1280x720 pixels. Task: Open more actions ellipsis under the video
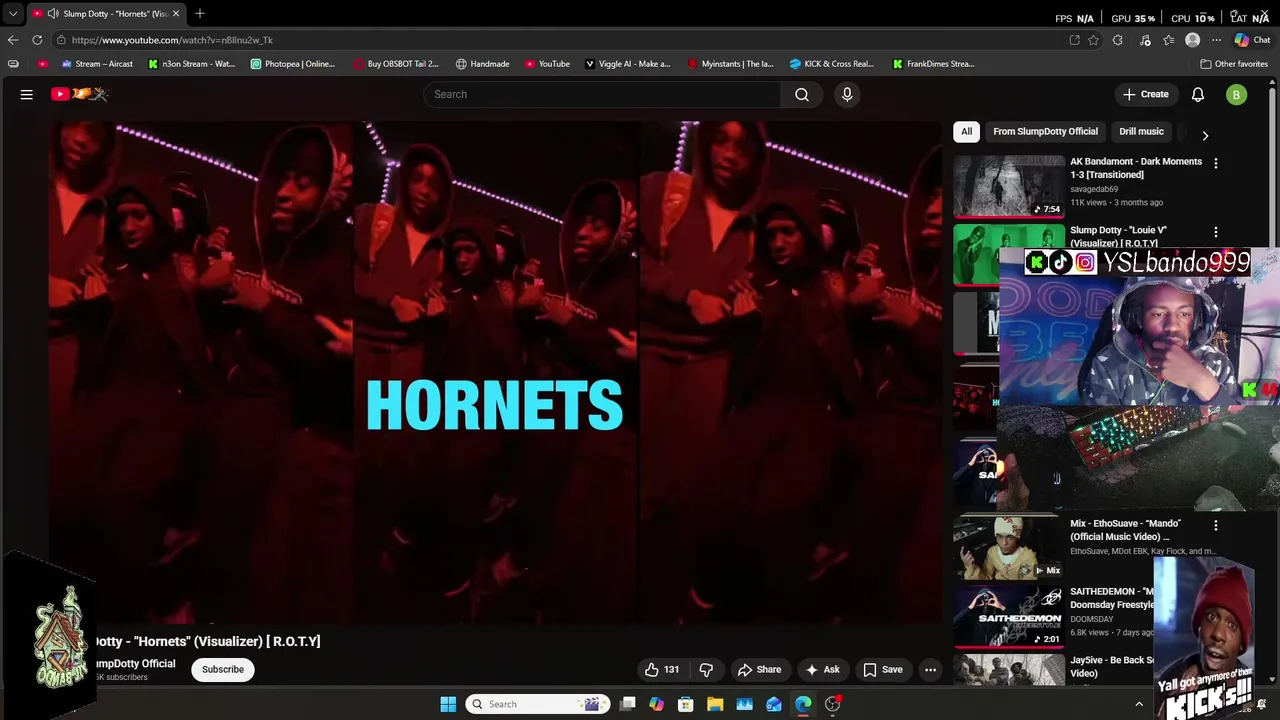click(930, 670)
